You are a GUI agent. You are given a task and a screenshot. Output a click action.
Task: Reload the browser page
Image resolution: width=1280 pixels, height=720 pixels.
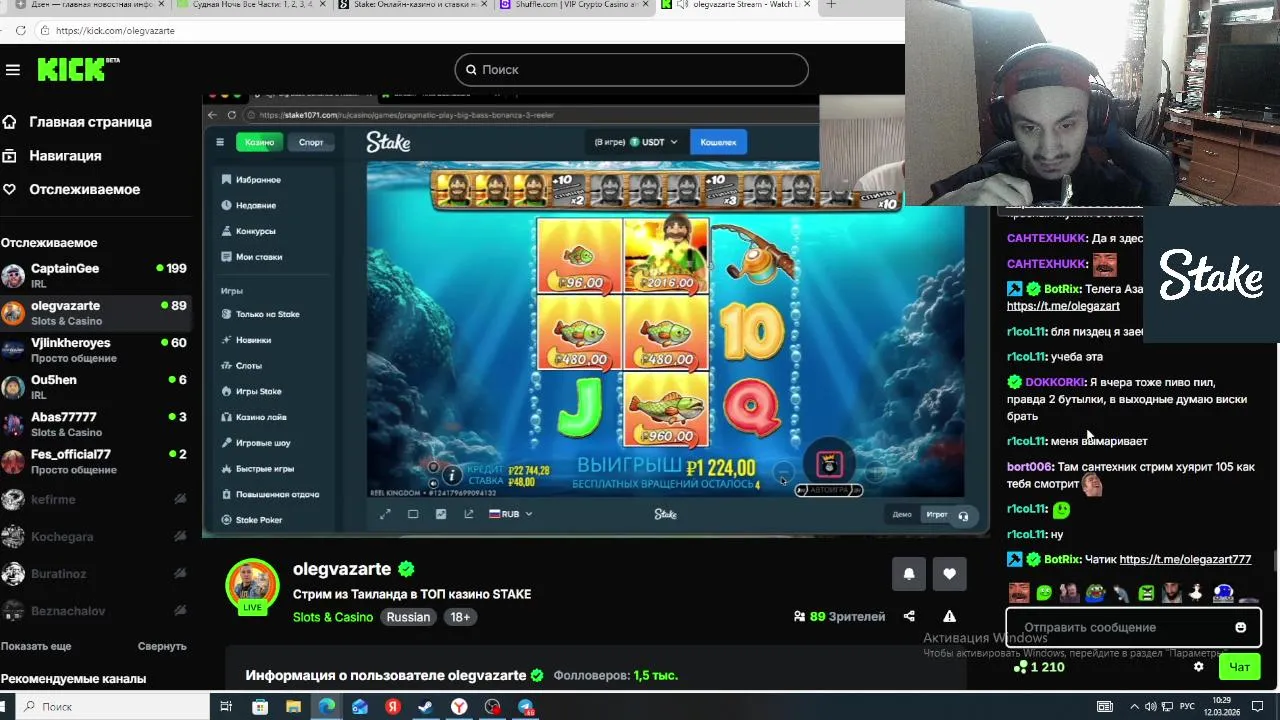click(20, 30)
